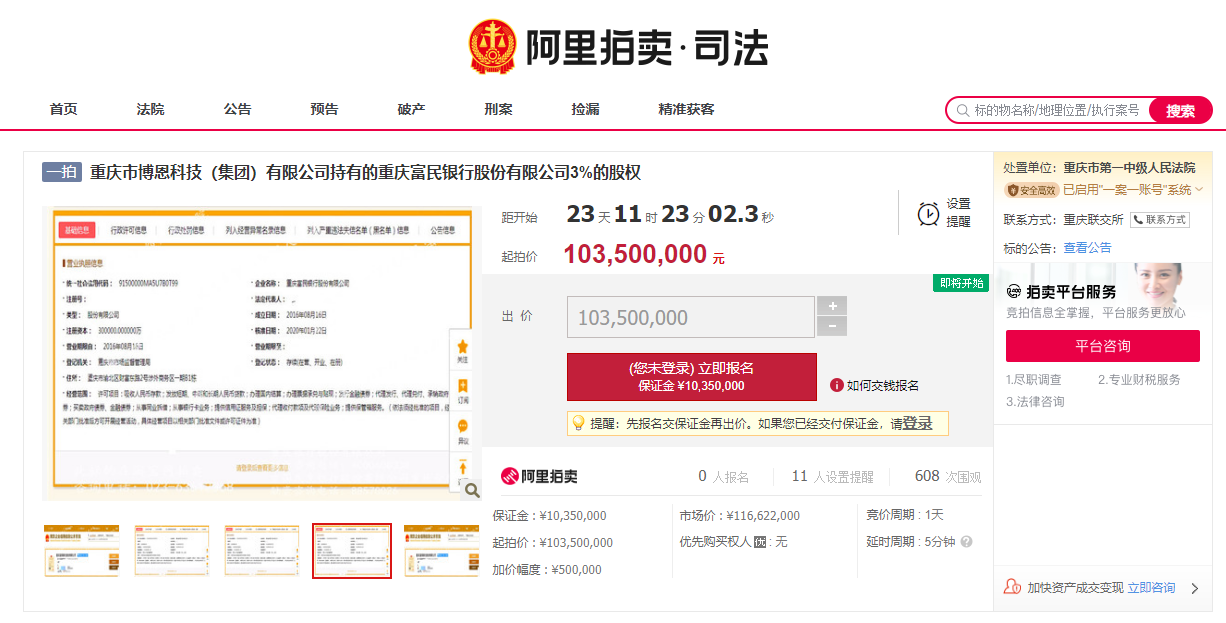Click the 安全高效 shield badge
Screen dimensions: 1226x623
pos(1030,189)
